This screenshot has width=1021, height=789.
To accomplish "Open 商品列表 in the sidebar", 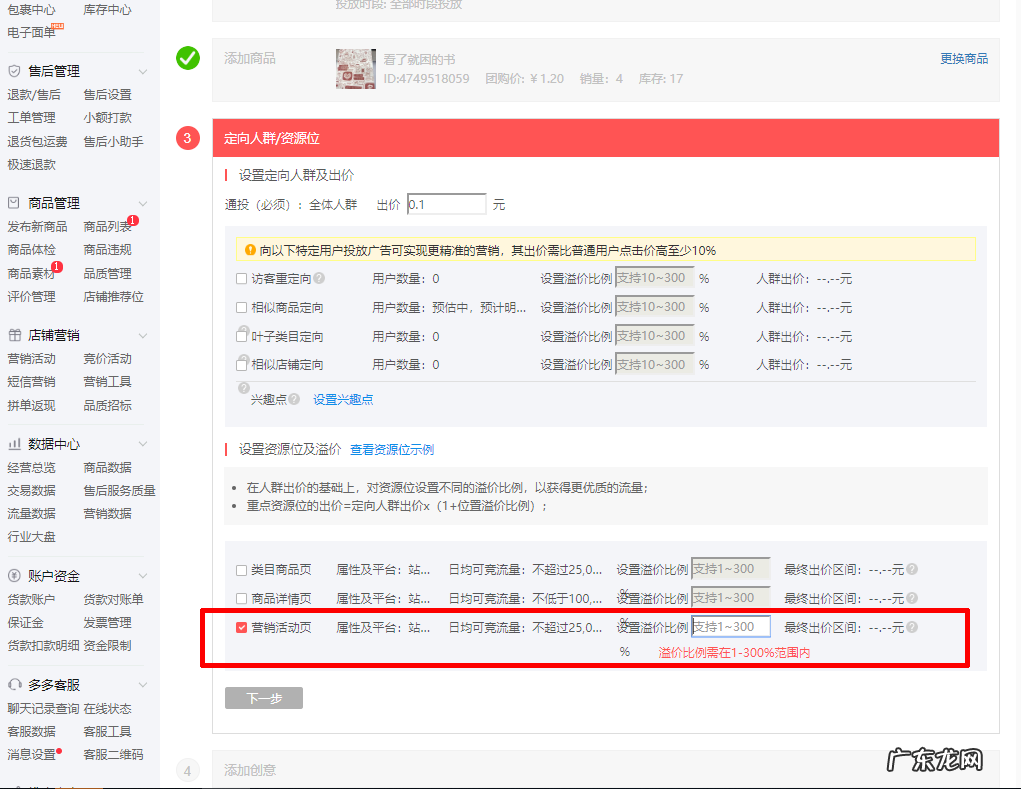I will 105,225.
